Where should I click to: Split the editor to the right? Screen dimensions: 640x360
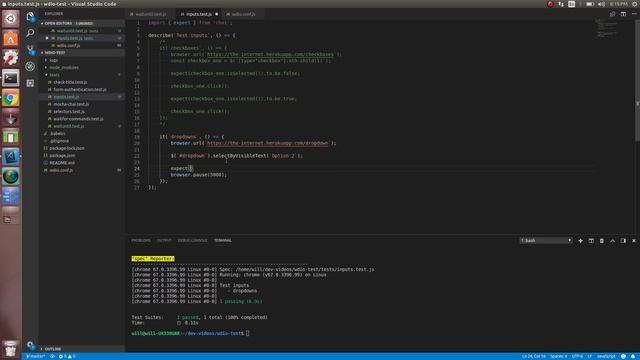point(623,14)
